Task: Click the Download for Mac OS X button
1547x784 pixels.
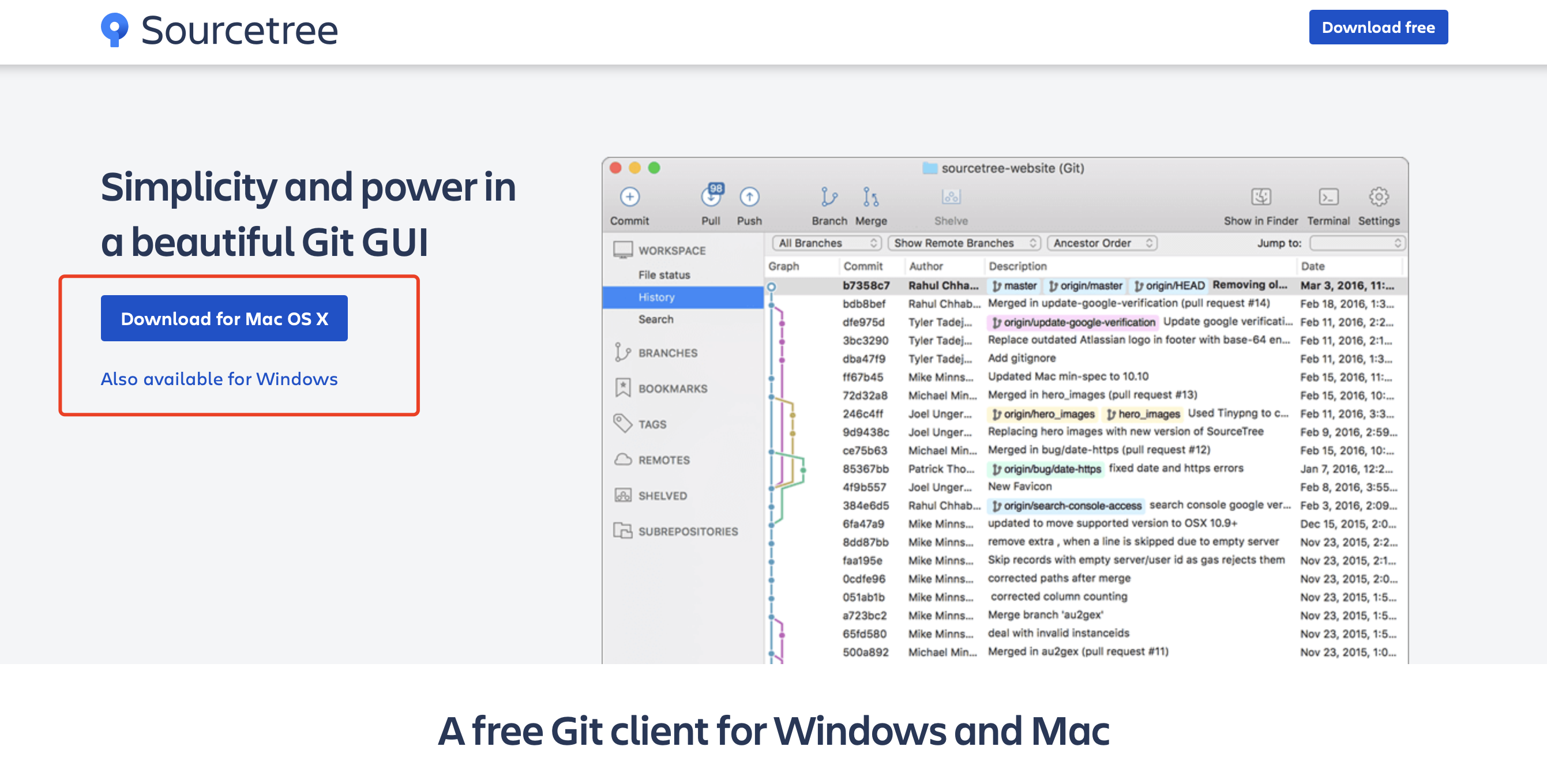Action: click(224, 318)
